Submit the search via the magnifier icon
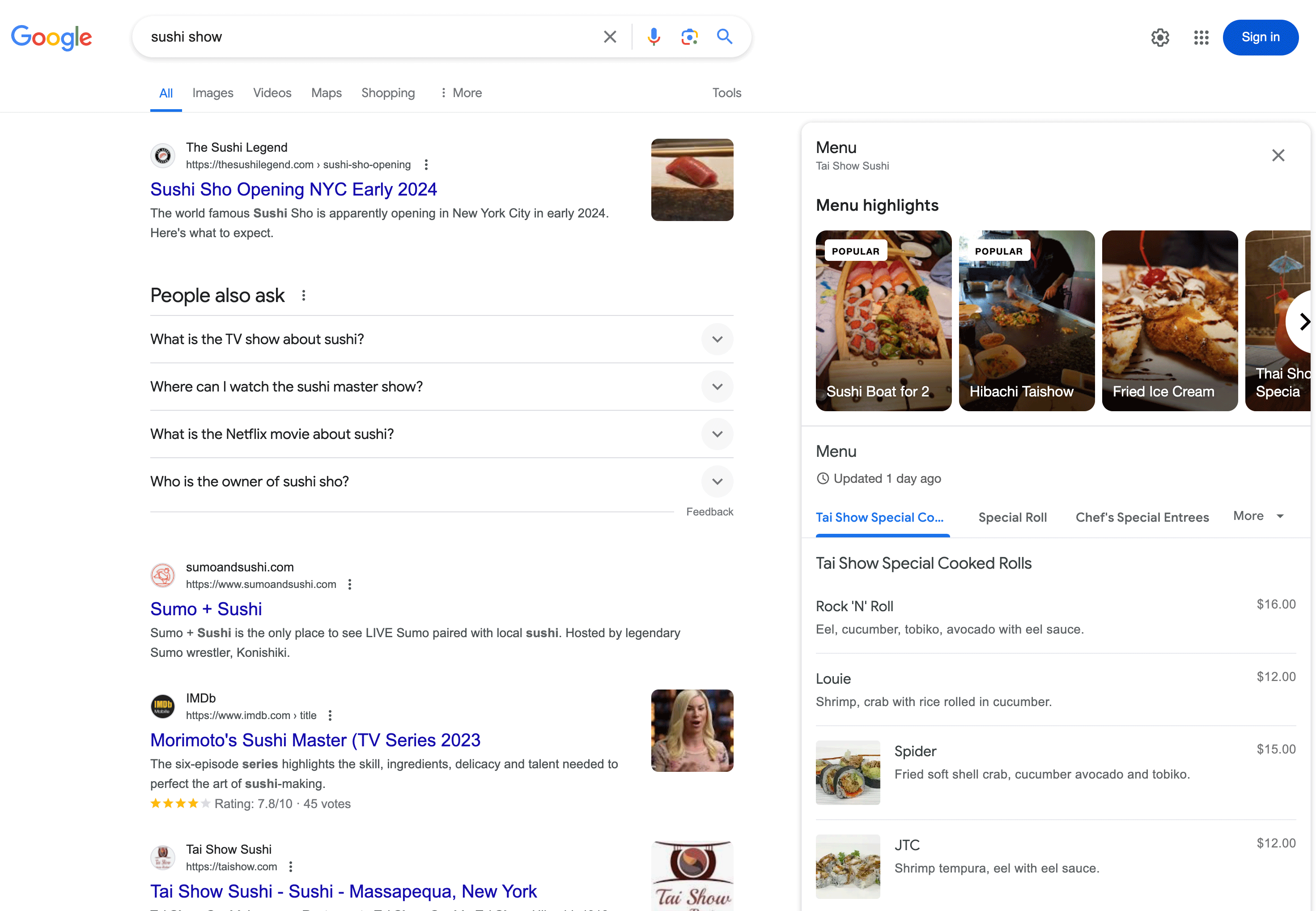 coord(724,37)
